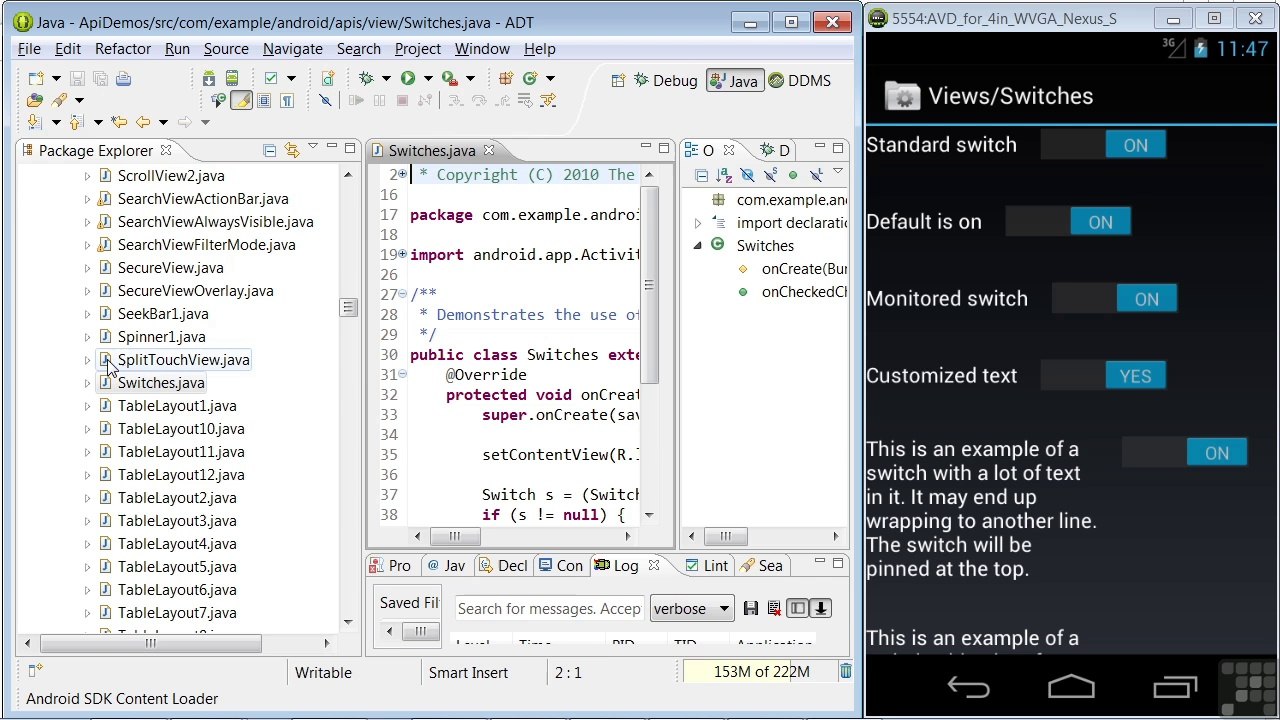Viewport: 1280px width, 720px height.
Task: Expand folded copyright comment on line 2
Action: pos(402,174)
